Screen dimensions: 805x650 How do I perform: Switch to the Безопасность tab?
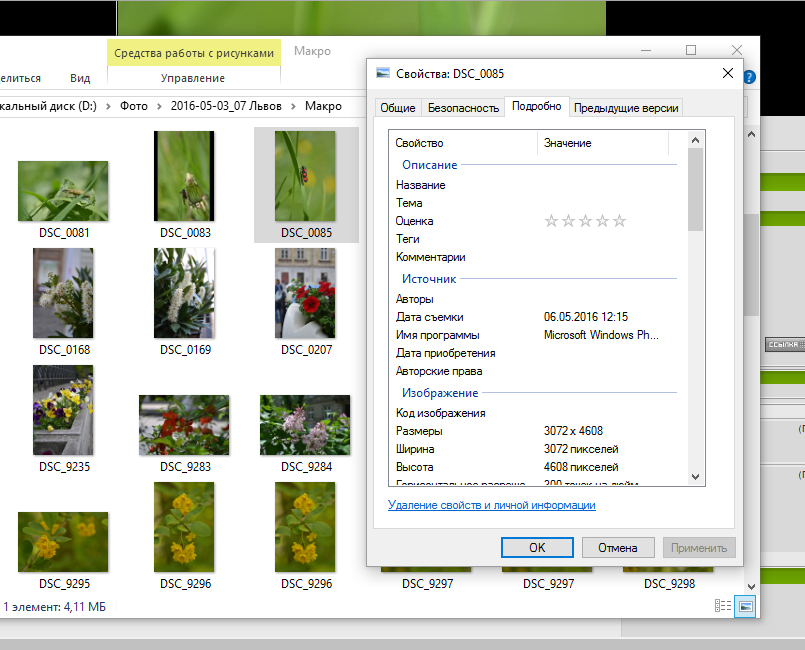[463, 108]
